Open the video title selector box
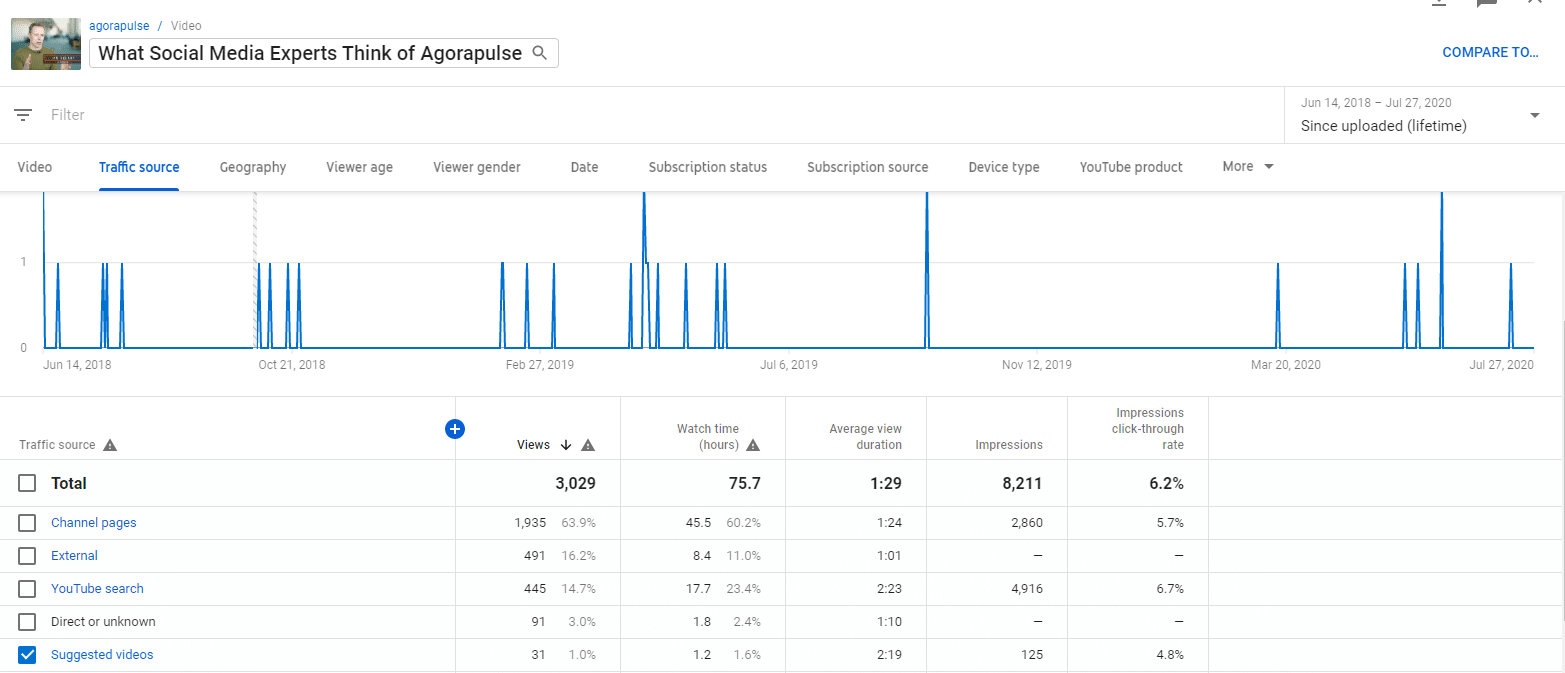Image resolution: width=1565 pixels, height=673 pixels. point(324,53)
